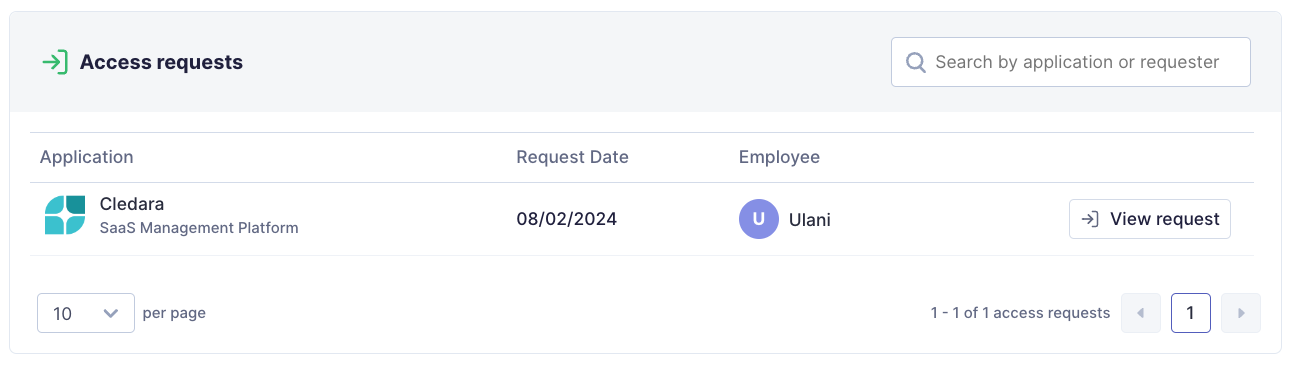
Task: Go to next page with right arrow
Action: pyautogui.click(x=1241, y=313)
